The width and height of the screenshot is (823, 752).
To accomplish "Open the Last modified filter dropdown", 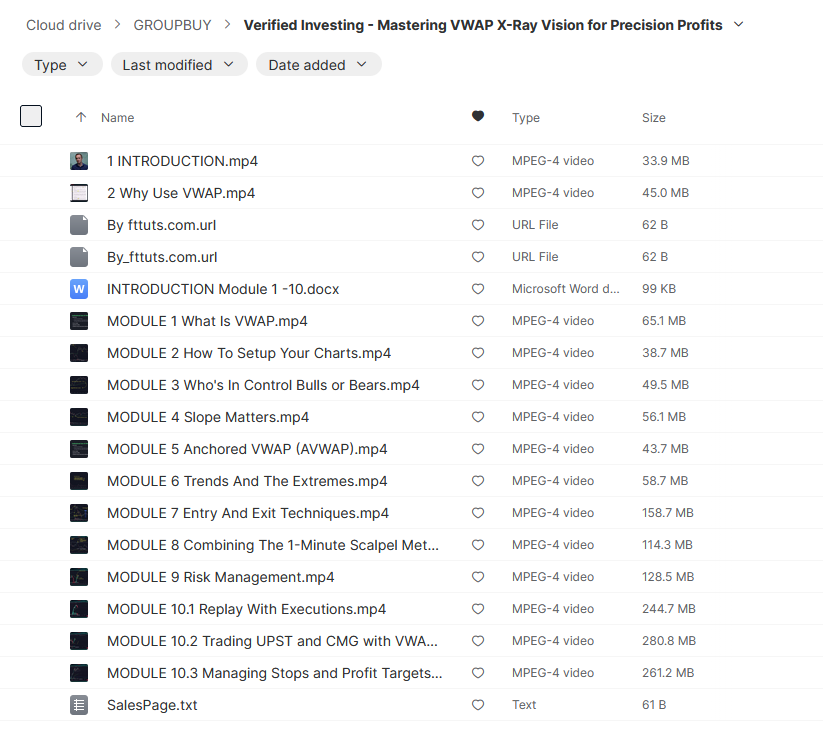I will tap(179, 65).
